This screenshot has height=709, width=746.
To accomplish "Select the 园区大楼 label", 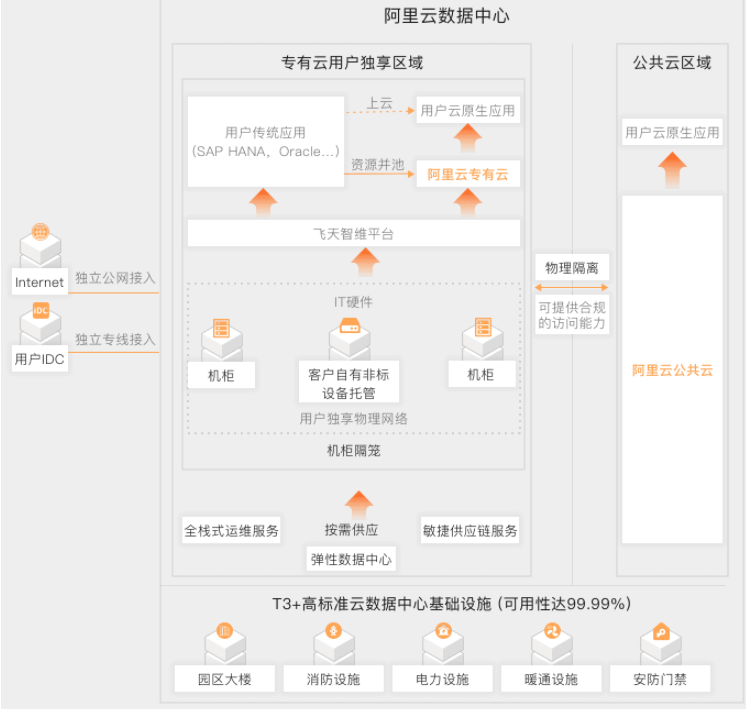I will [225, 679].
